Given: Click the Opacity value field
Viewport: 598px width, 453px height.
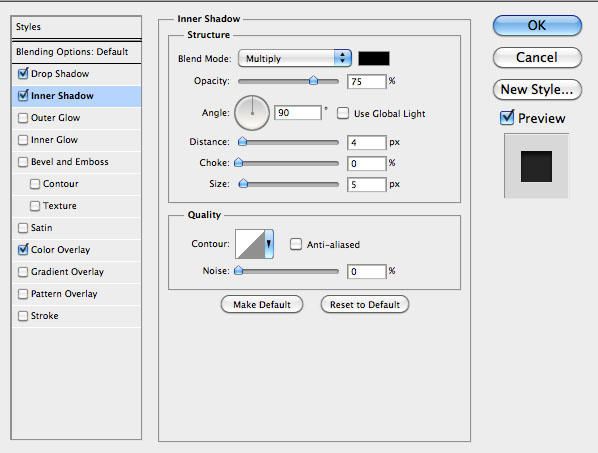Looking at the screenshot, I should (367, 82).
